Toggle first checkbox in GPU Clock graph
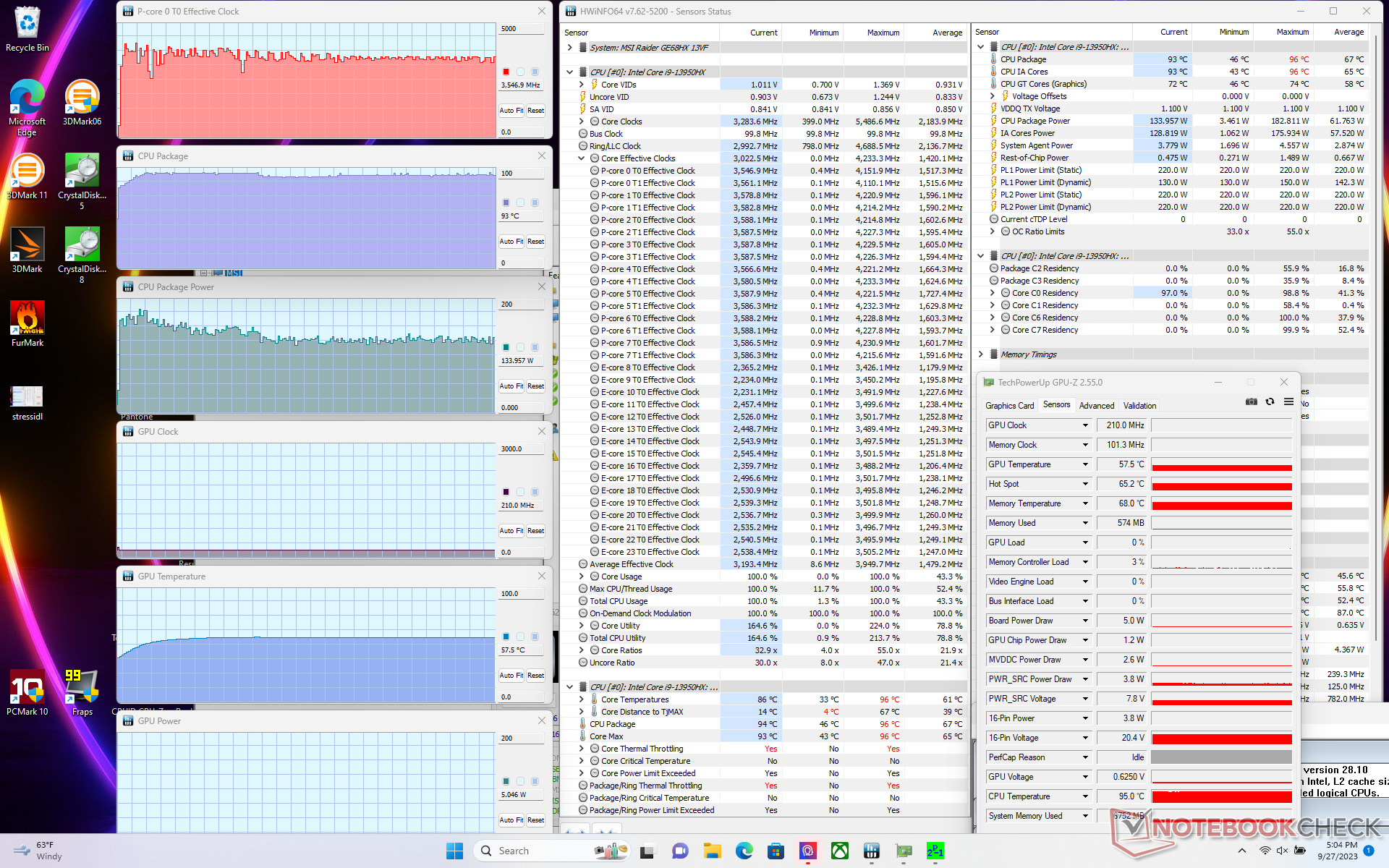Image resolution: width=1389 pixels, height=868 pixels. coord(506,492)
